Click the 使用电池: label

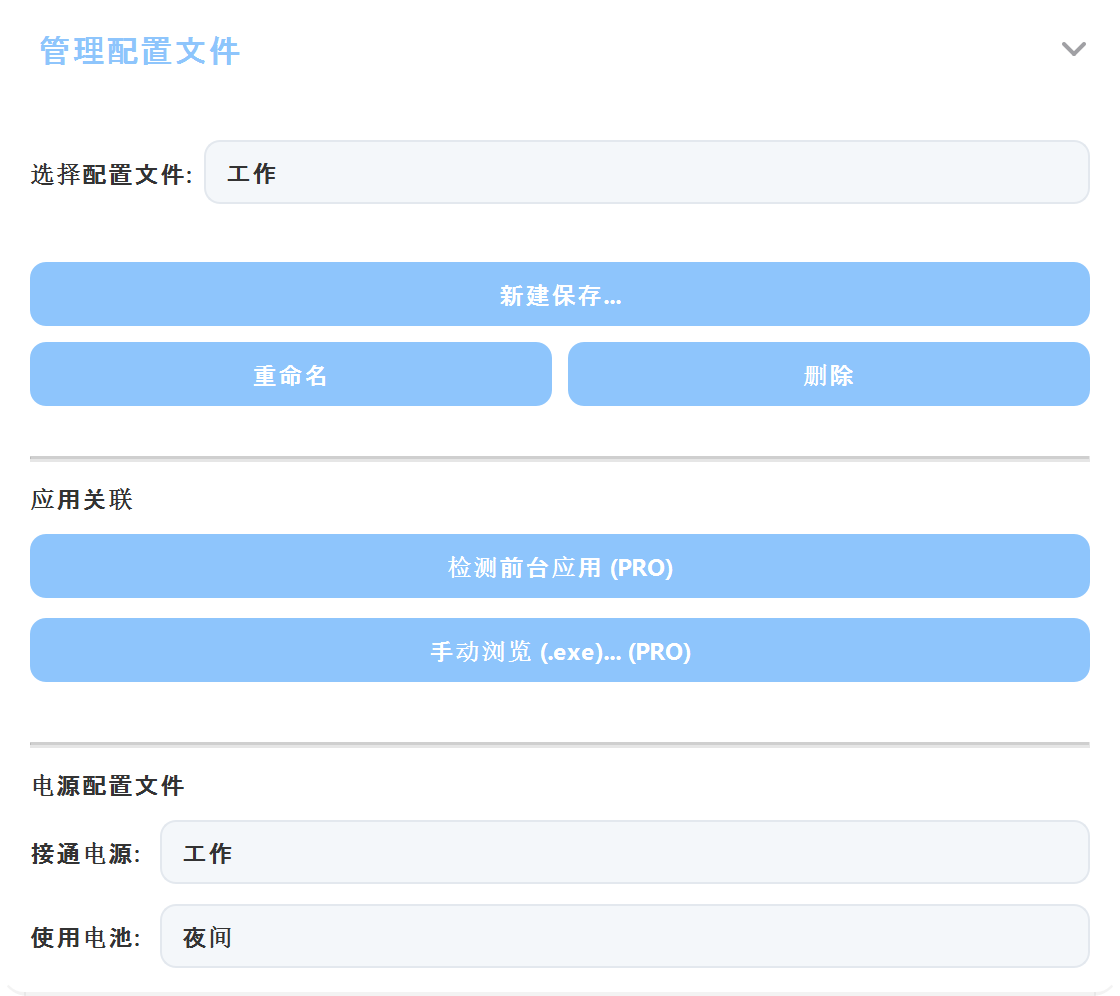86,937
